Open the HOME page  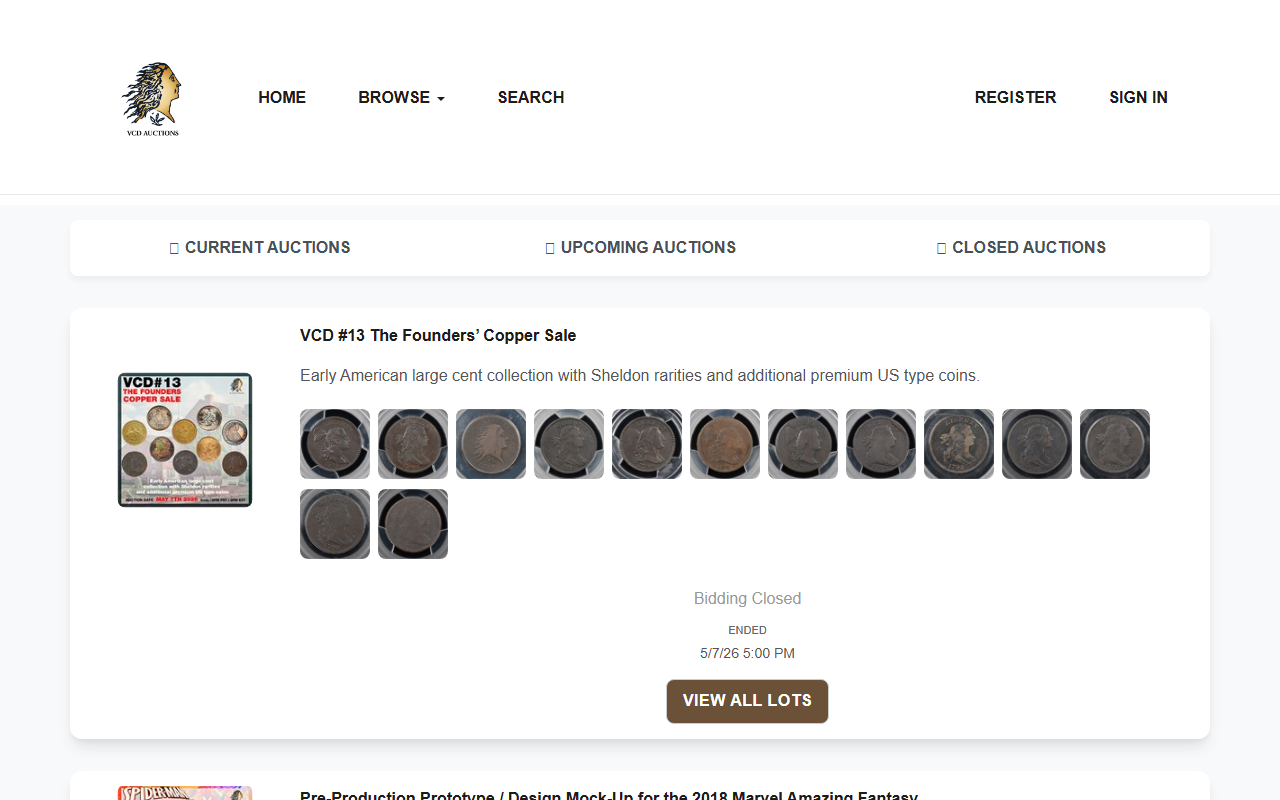(x=282, y=97)
